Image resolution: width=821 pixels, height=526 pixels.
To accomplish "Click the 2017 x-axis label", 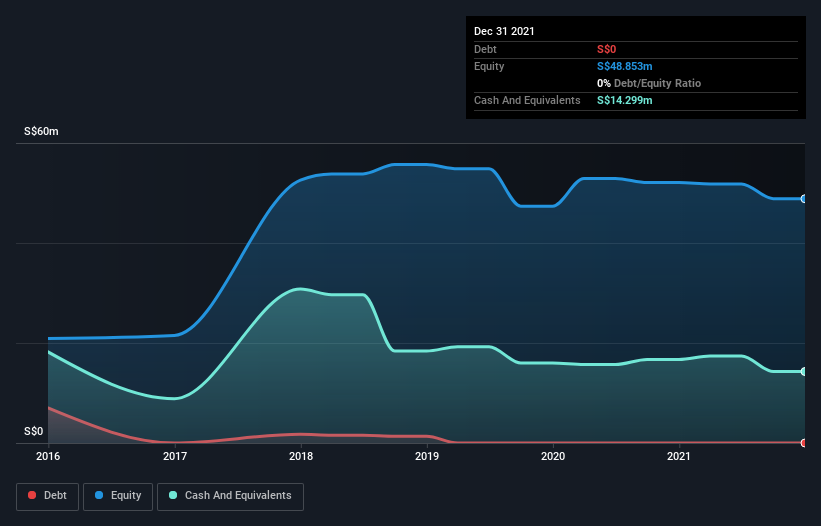I will [175, 456].
